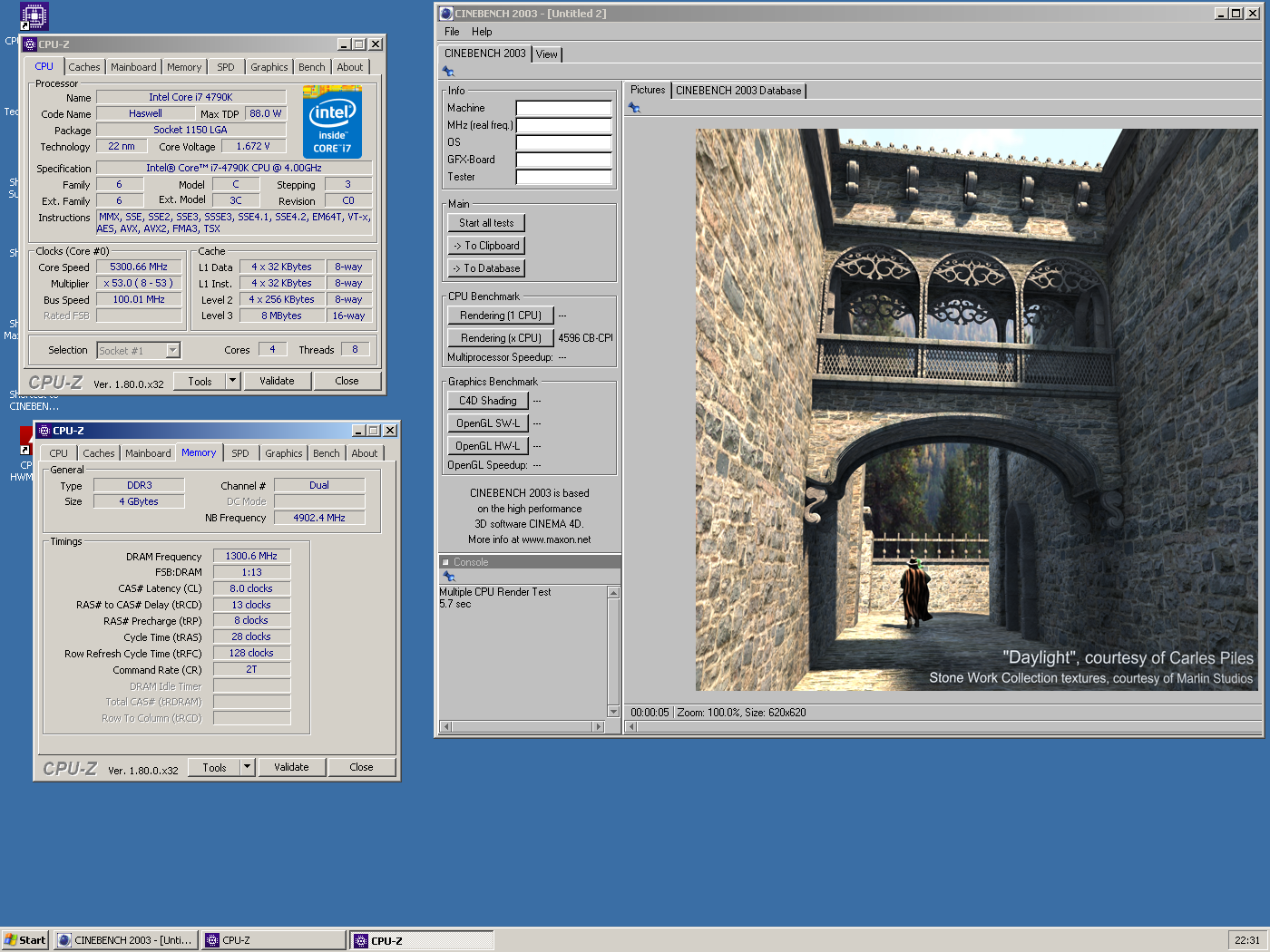
Task: Open Help menu in CINEBENCH
Action: (x=482, y=32)
